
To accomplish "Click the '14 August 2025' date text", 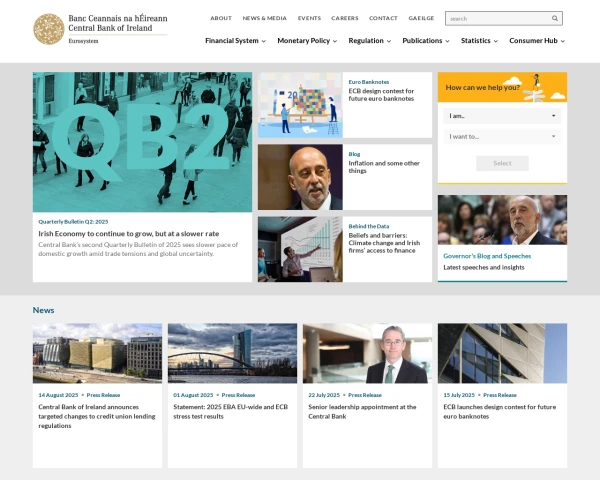I will click(x=58, y=395).
